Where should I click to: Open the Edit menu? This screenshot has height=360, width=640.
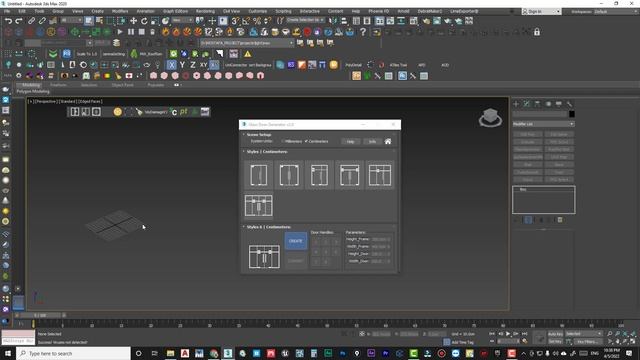(x=22, y=11)
